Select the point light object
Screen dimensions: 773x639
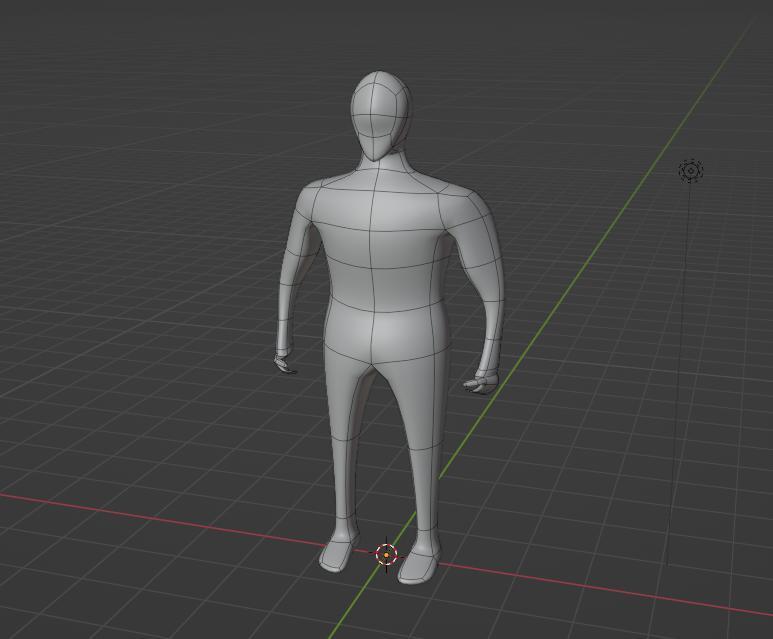click(x=691, y=171)
